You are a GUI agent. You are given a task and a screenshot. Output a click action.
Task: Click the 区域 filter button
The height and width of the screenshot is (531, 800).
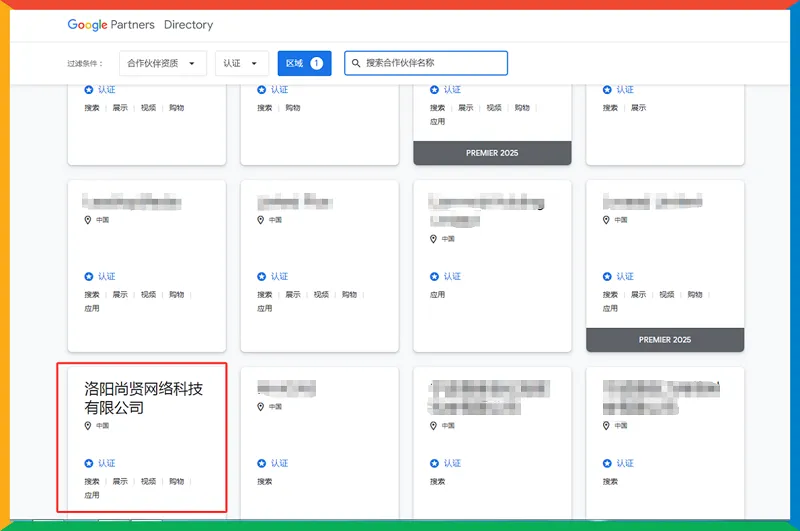coord(305,63)
